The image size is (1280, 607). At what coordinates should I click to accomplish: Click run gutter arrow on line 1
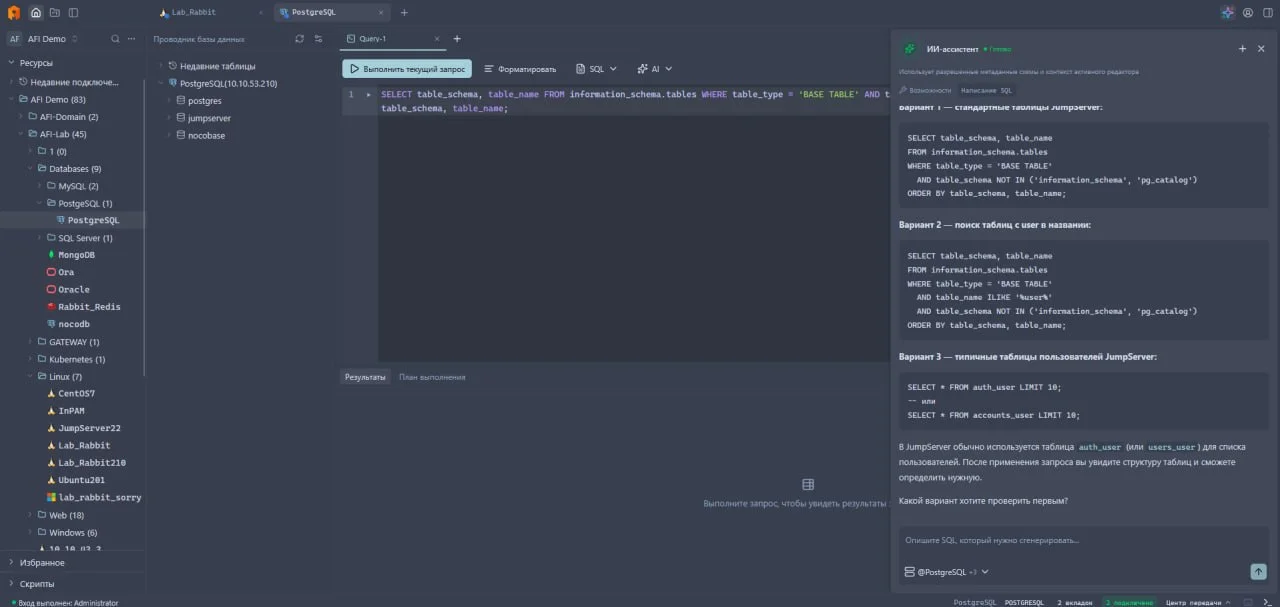(x=369, y=94)
